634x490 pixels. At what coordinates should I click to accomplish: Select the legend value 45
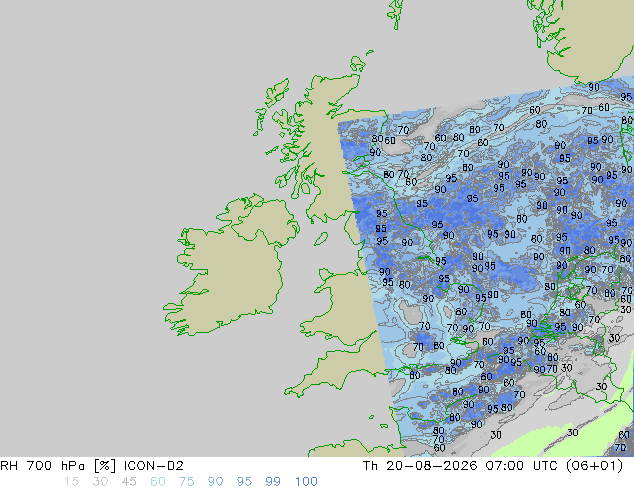(x=129, y=482)
